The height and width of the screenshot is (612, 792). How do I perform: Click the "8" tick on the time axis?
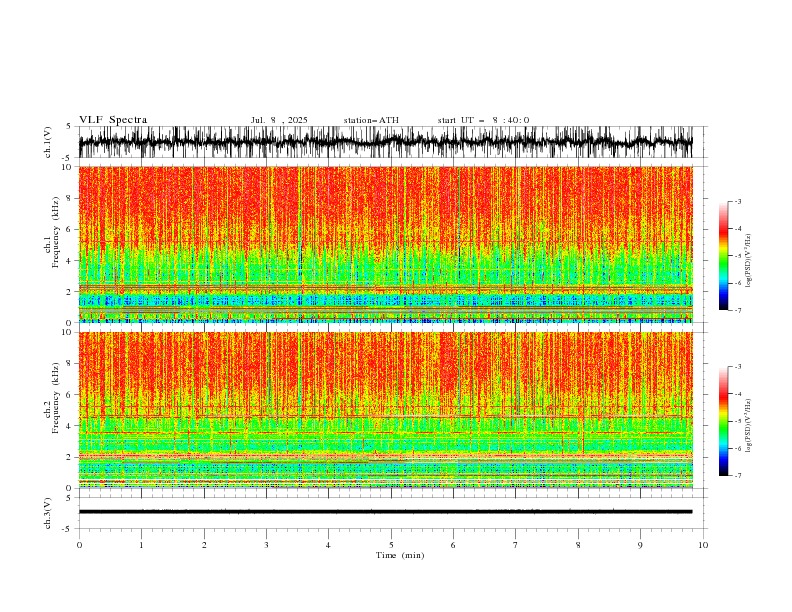tap(578, 545)
